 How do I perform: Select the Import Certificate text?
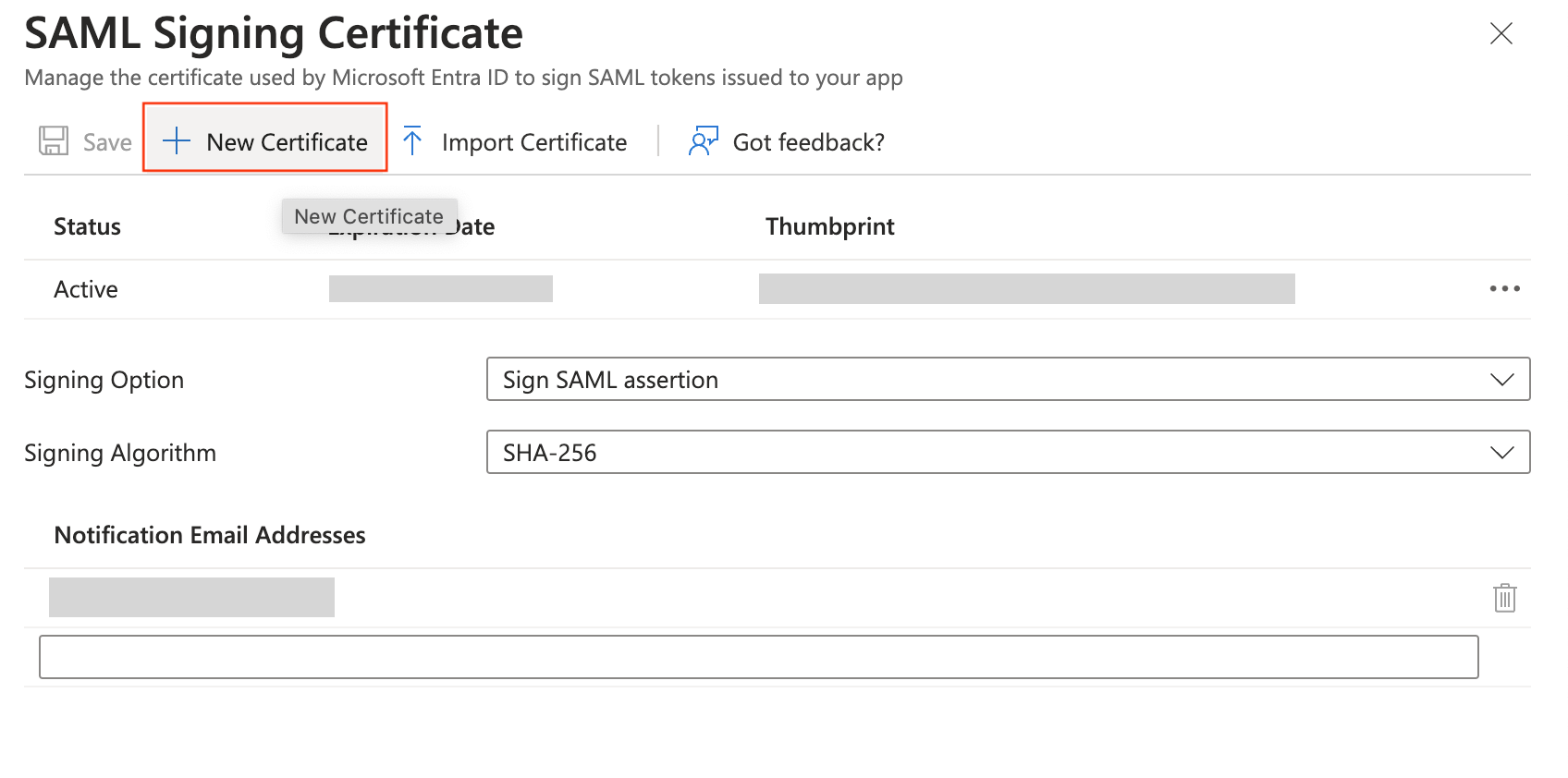point(534,142)
